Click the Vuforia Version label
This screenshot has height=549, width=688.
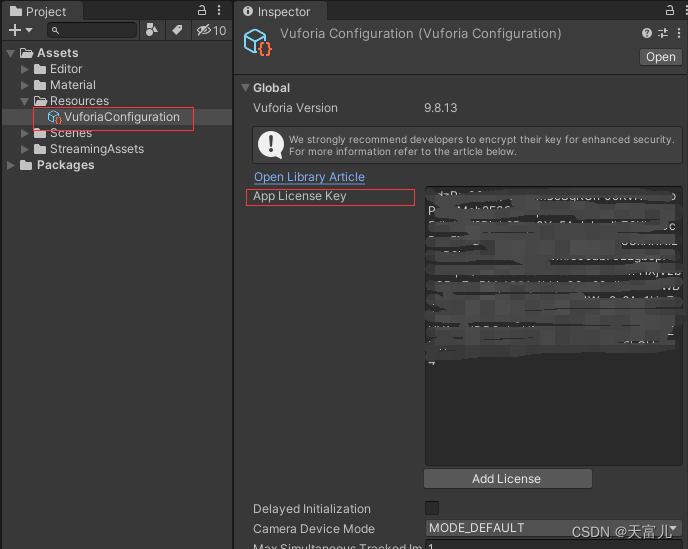[x=295, y=108]
